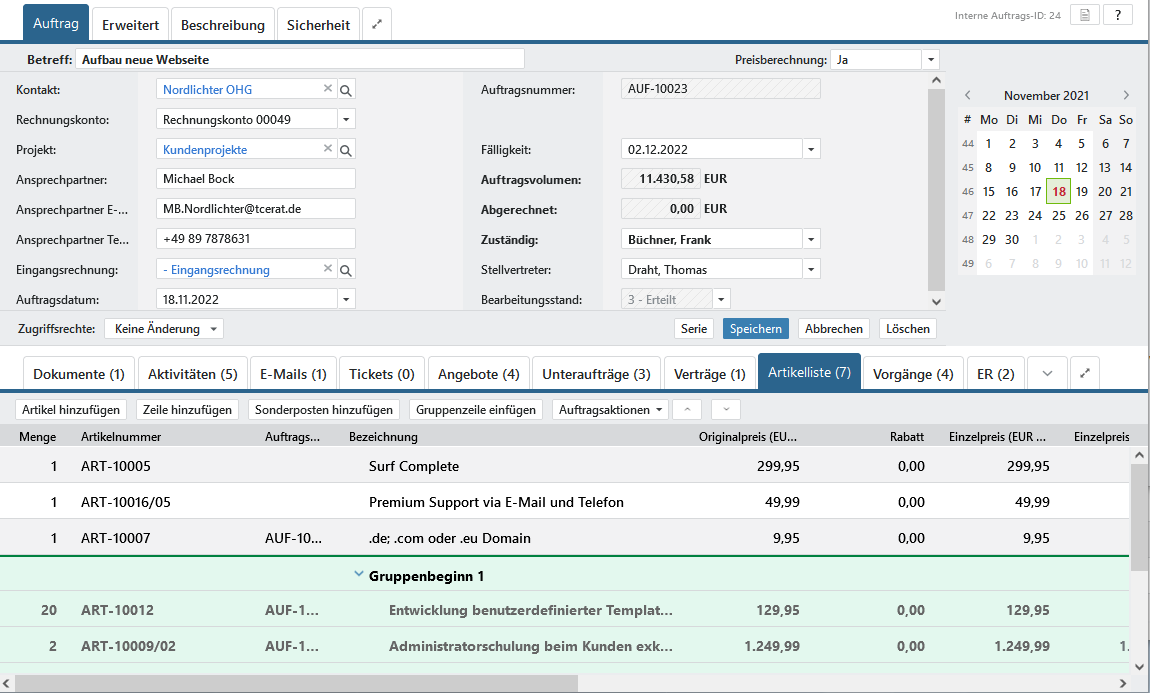Maximize the lower tab section

point(1085,374)
